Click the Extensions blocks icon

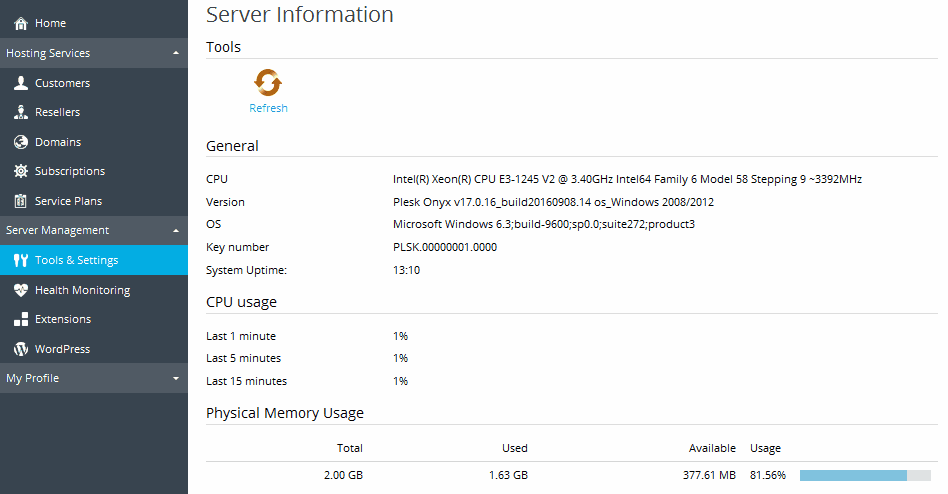(x=21, y=319)
